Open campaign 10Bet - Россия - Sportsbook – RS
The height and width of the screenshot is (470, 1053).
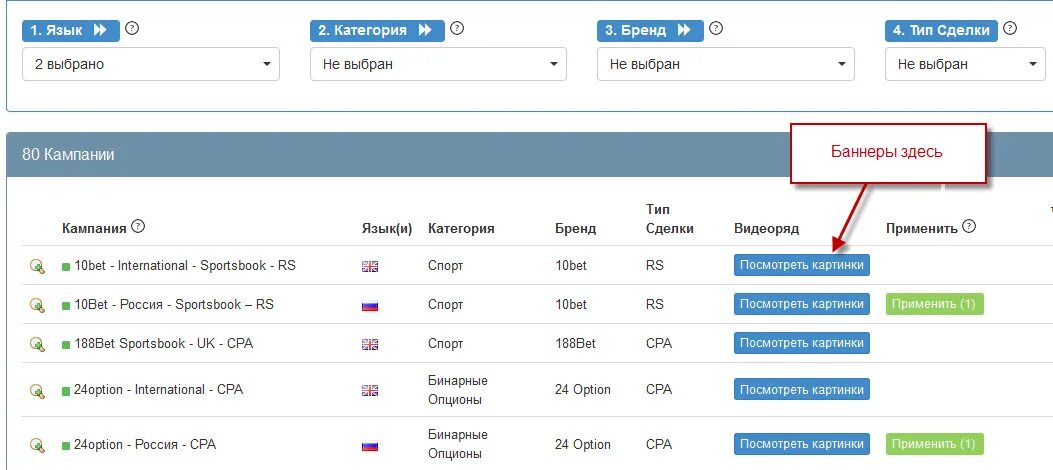pos(174,305)
